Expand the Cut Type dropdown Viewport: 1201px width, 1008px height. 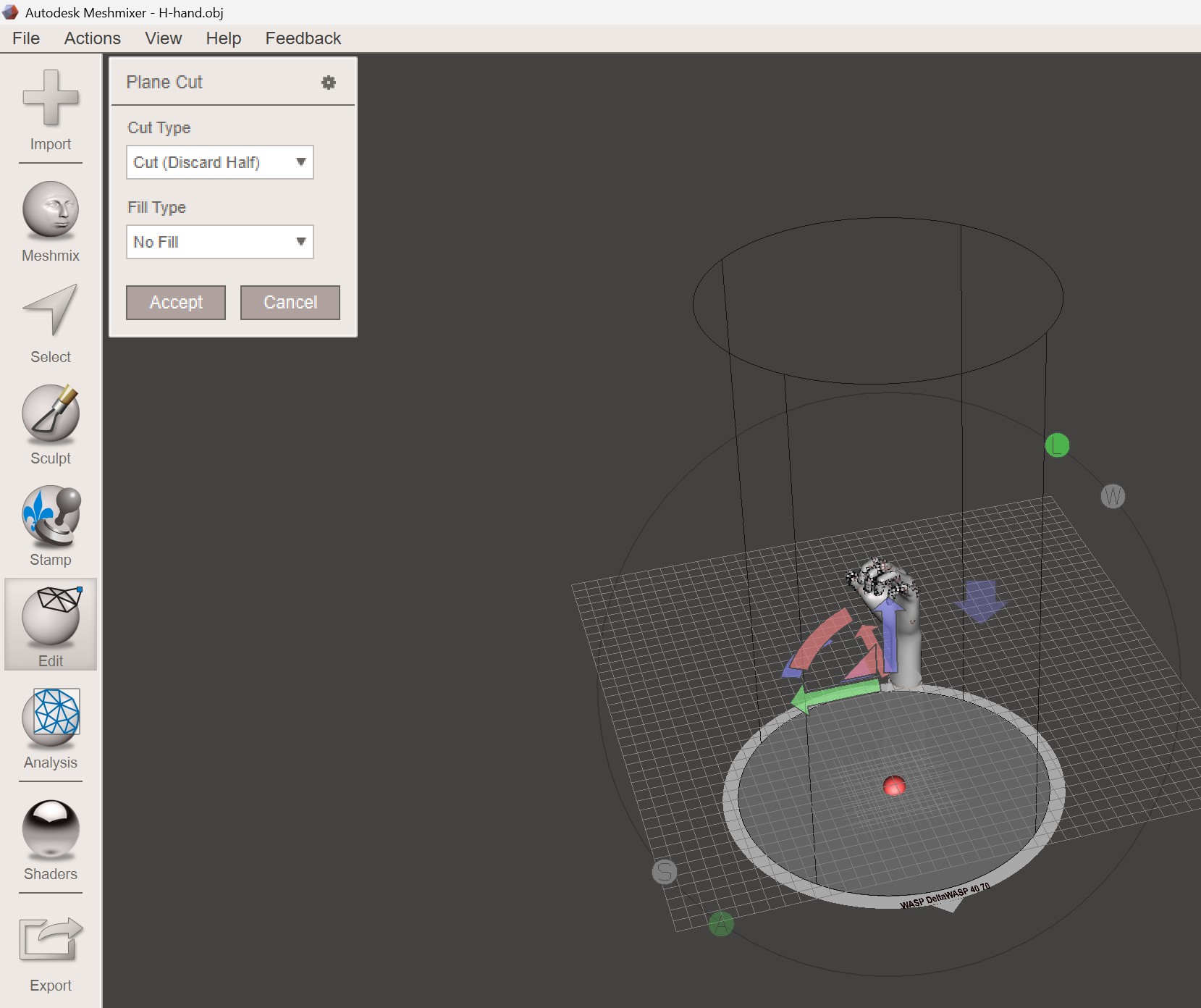220,162
